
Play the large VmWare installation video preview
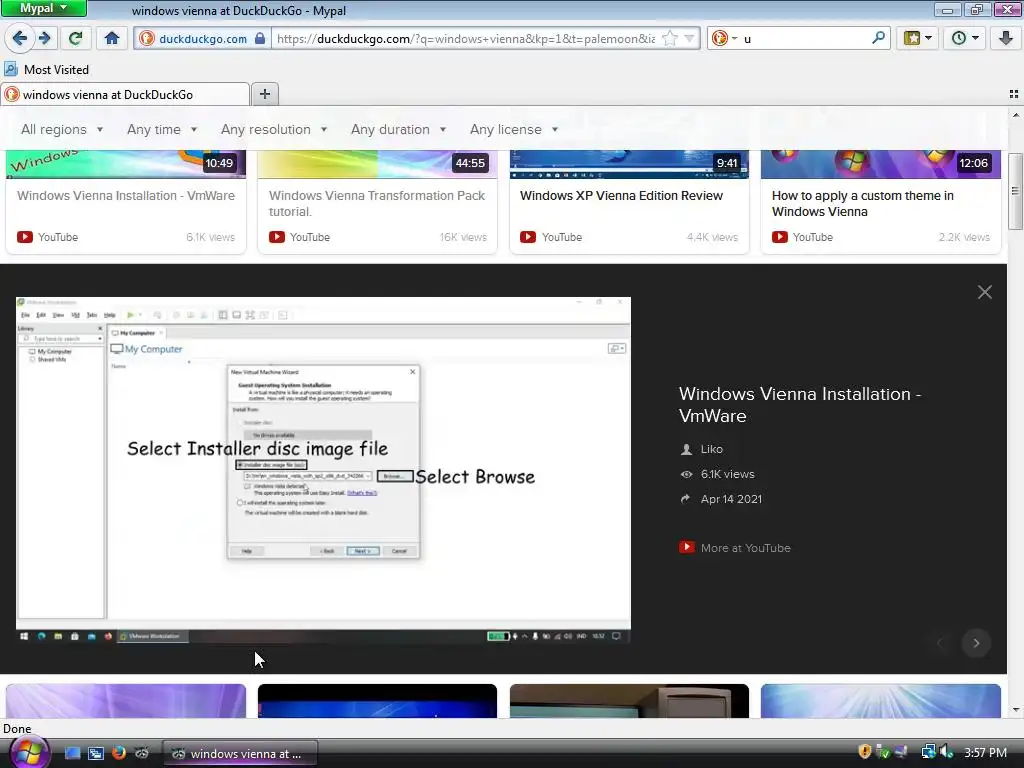(323, 472)
